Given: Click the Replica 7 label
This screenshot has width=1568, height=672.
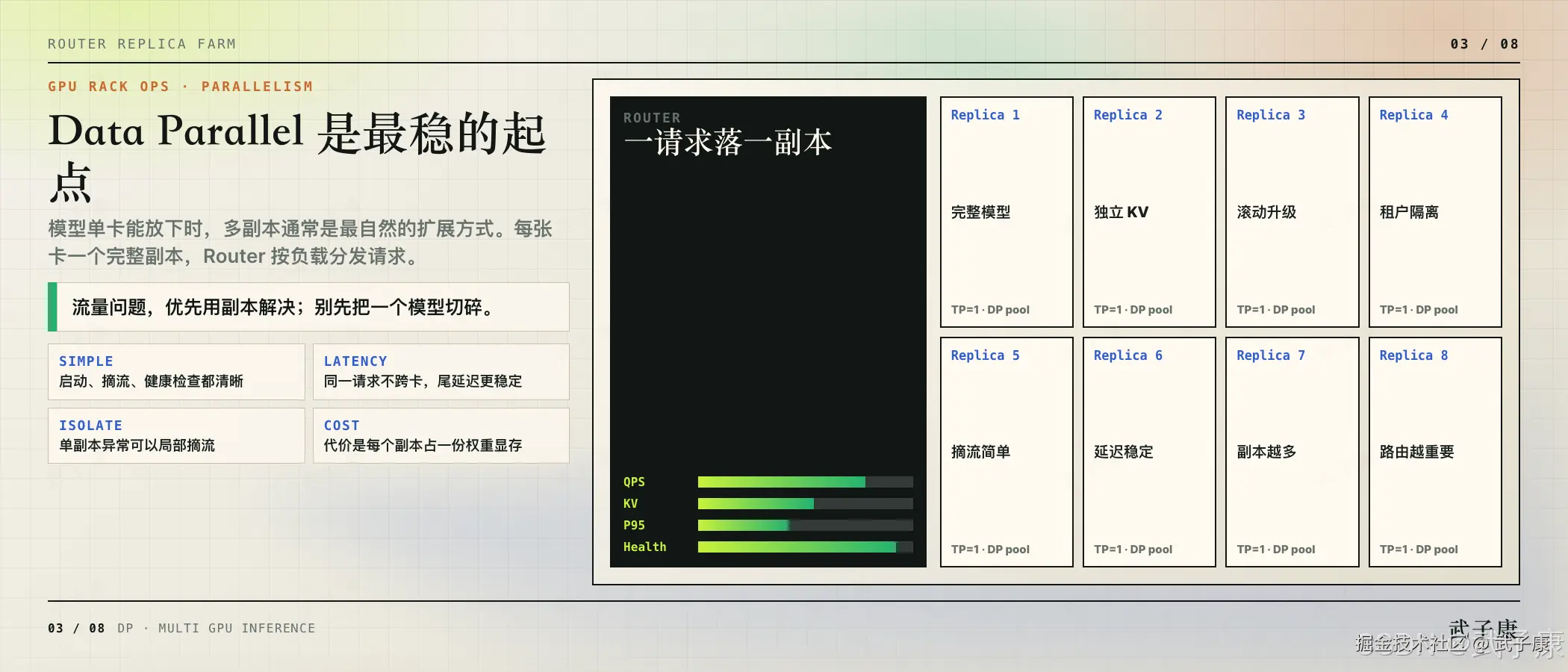Looking at the screenshot, I should pyautogui.click(x=1271, y=355).
